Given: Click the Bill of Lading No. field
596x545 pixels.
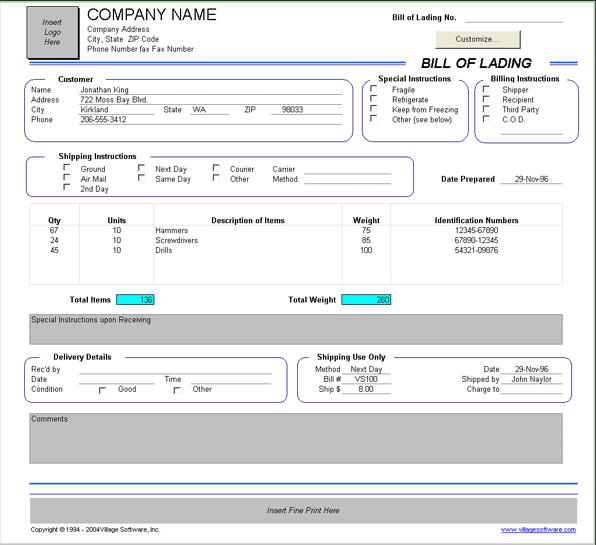Looking at the screenshot, I should tap(514, 18).
